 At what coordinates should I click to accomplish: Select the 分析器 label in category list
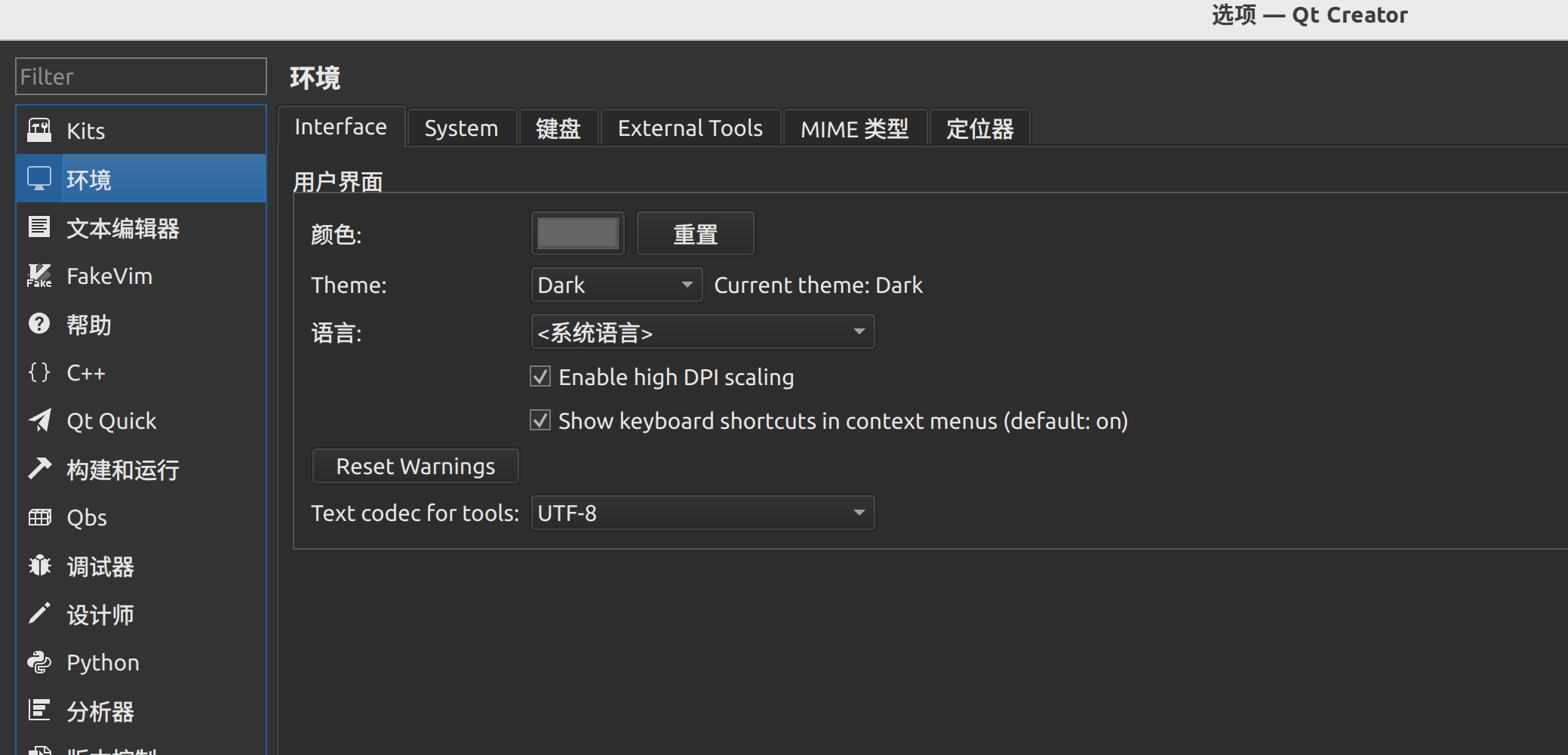[100, 711]
